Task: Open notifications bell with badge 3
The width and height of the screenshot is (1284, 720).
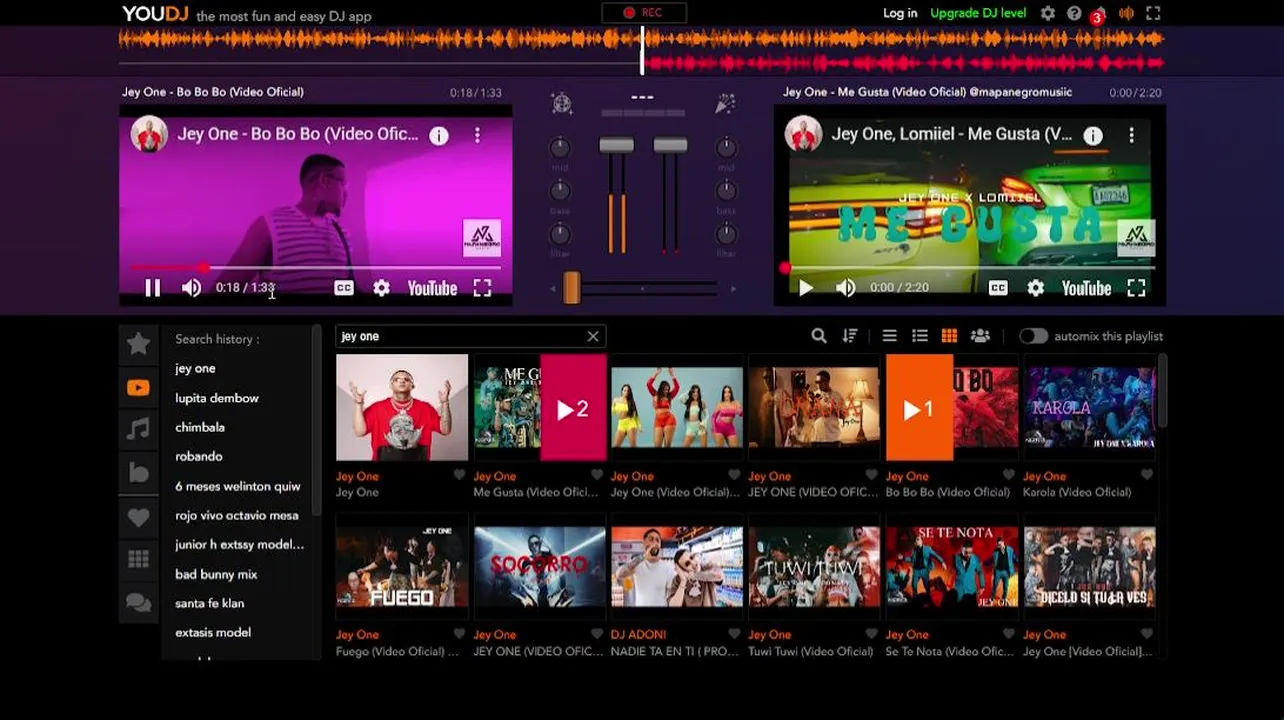Action: pyautogui.click(x=1099, y=14)
